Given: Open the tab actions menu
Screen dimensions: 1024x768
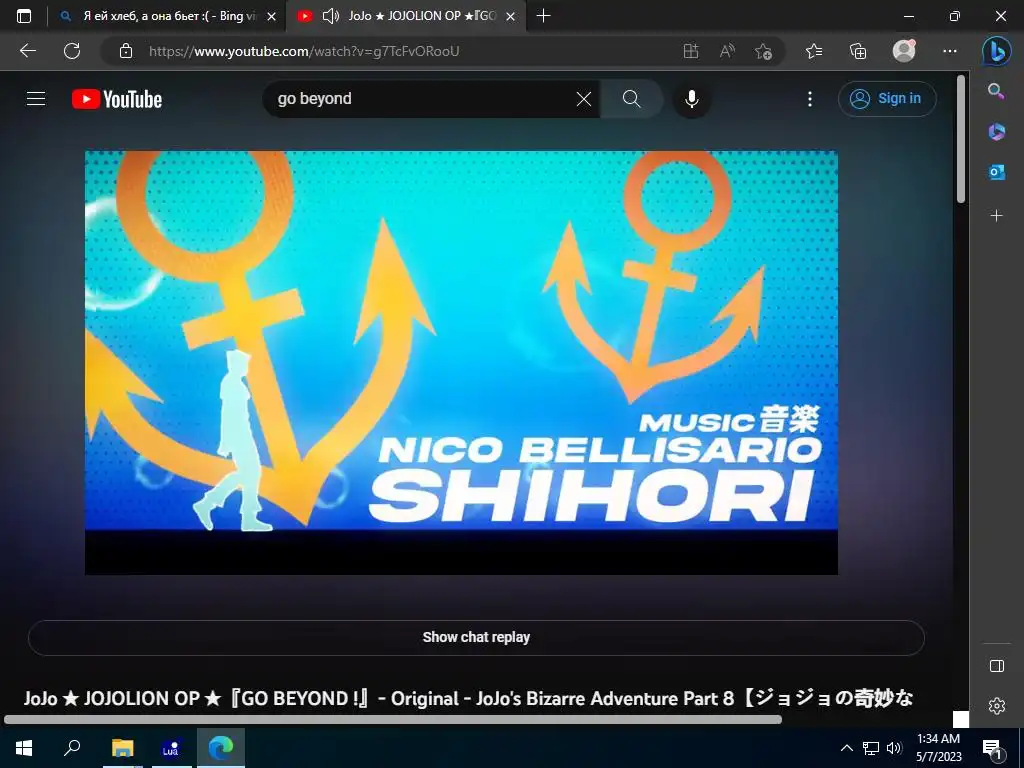Looking at the screenshot, I should [24, 16].
